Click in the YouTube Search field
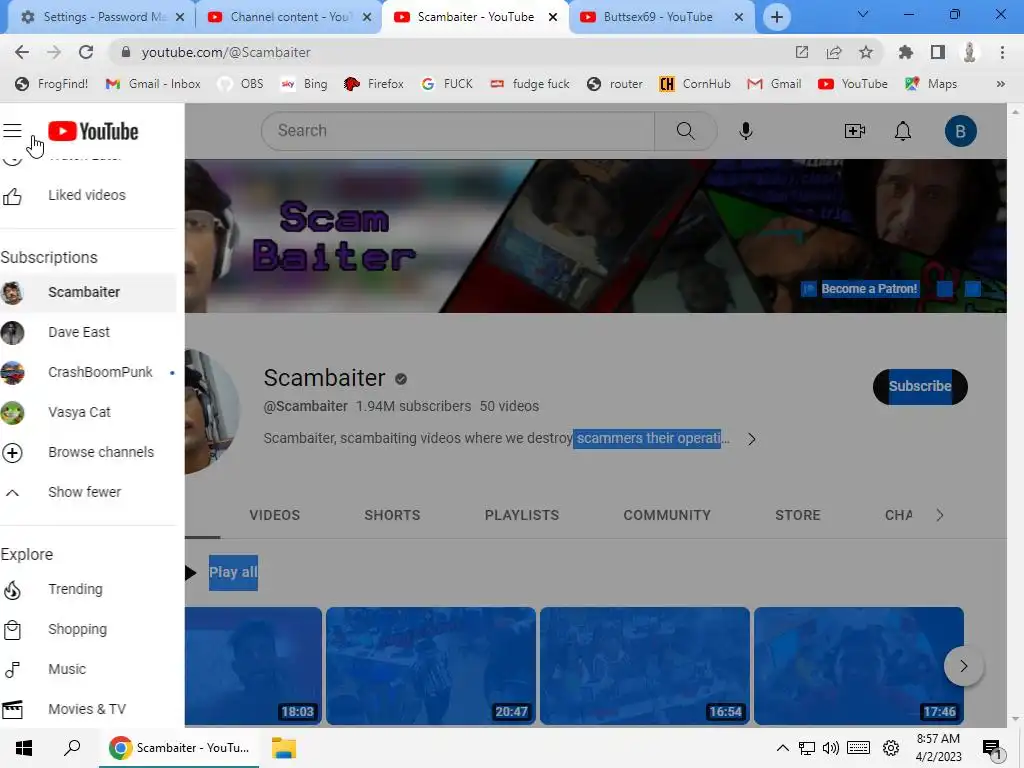1024x768 pixels. pos(458,131)
